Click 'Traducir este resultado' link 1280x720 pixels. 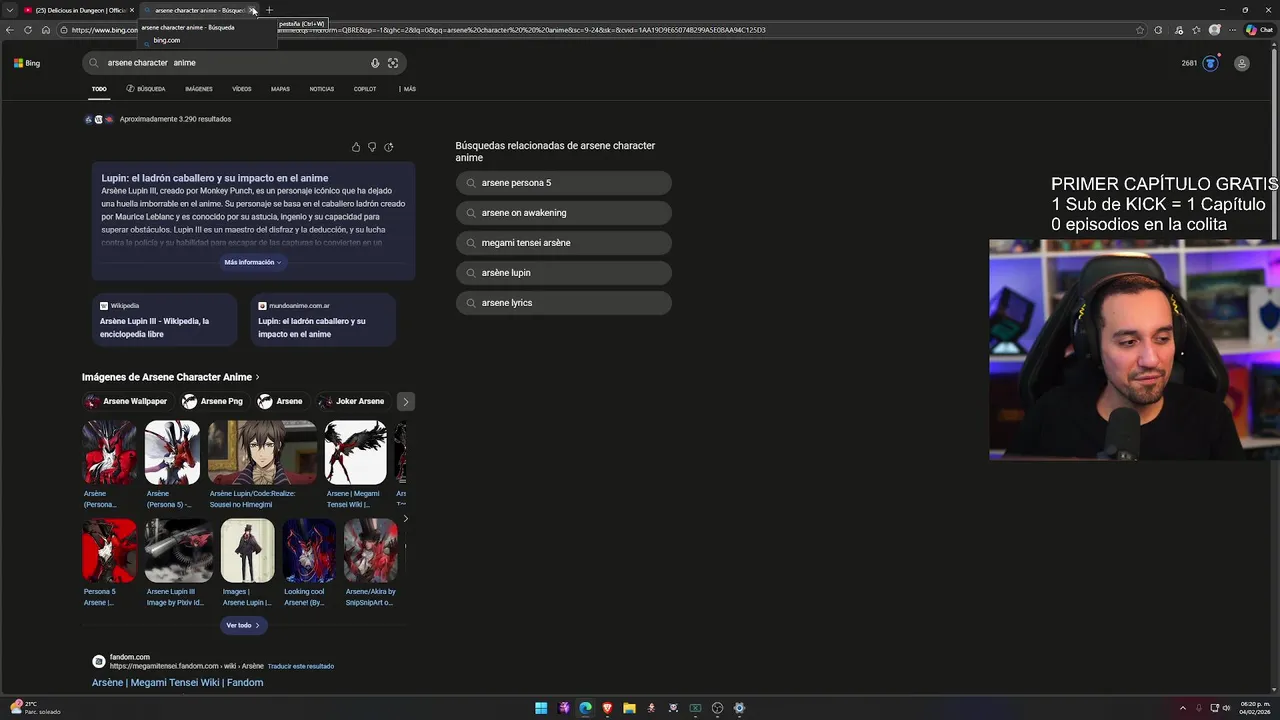coord(301,666)
